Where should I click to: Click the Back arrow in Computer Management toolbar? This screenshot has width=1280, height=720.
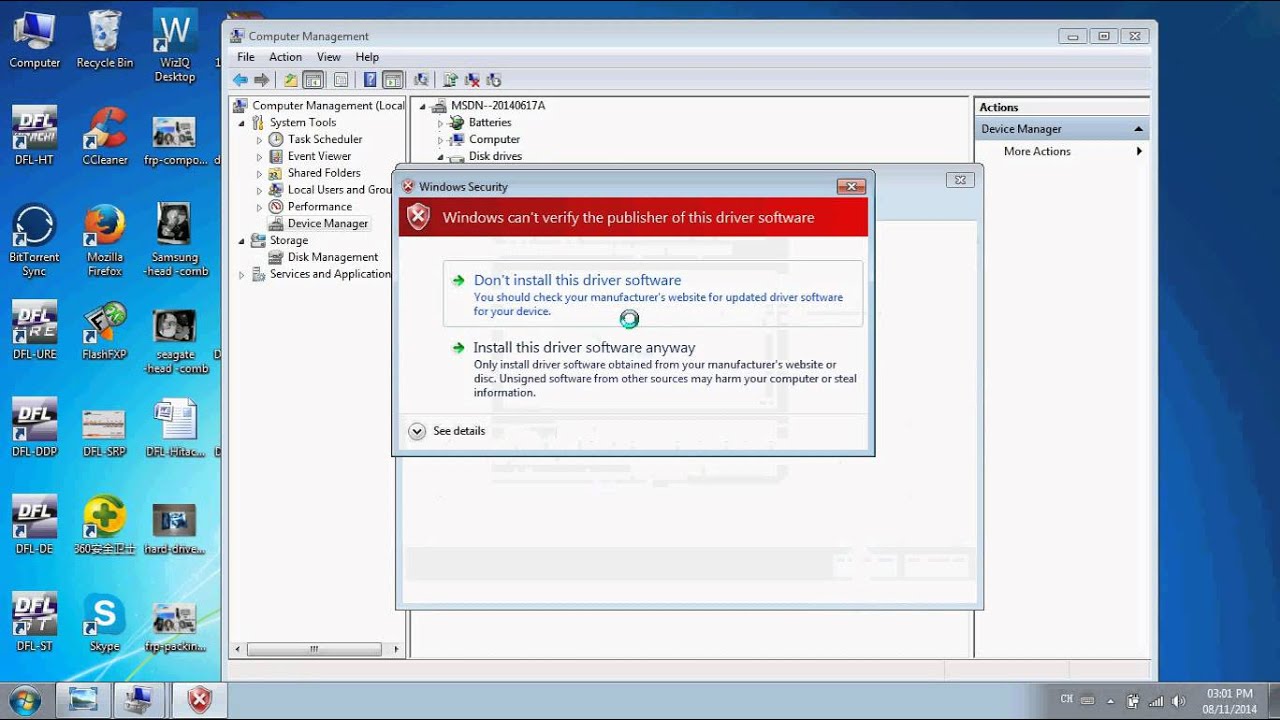[240, 80]
